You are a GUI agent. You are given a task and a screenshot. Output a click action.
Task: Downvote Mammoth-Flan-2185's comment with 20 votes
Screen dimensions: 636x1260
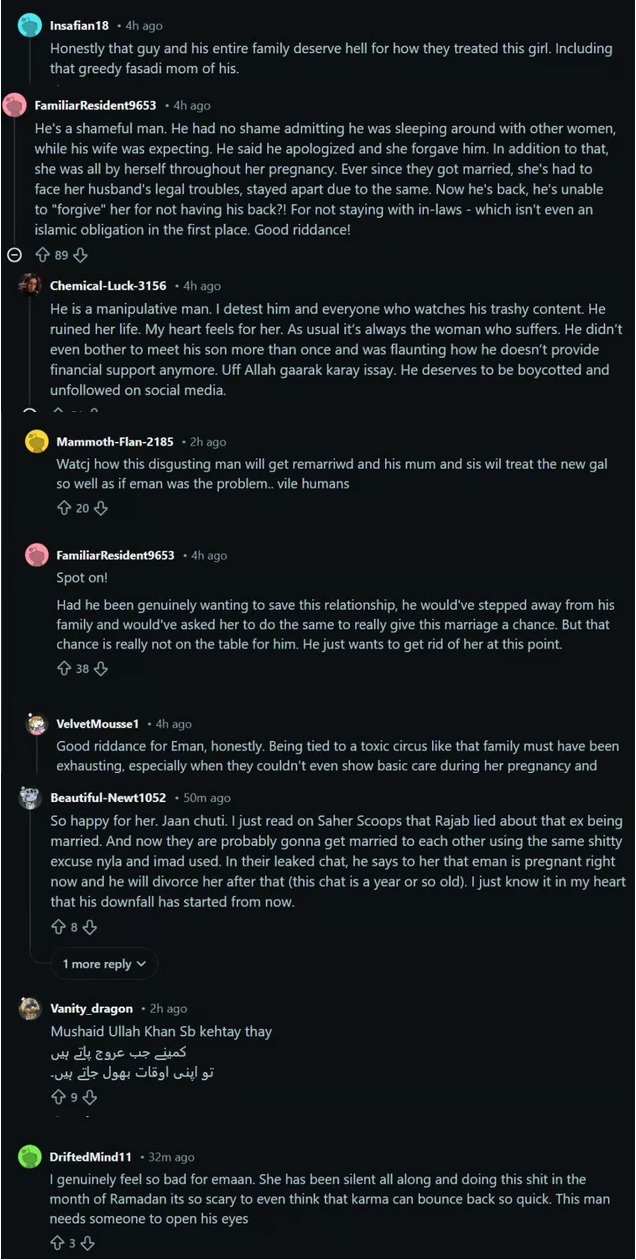100,508
